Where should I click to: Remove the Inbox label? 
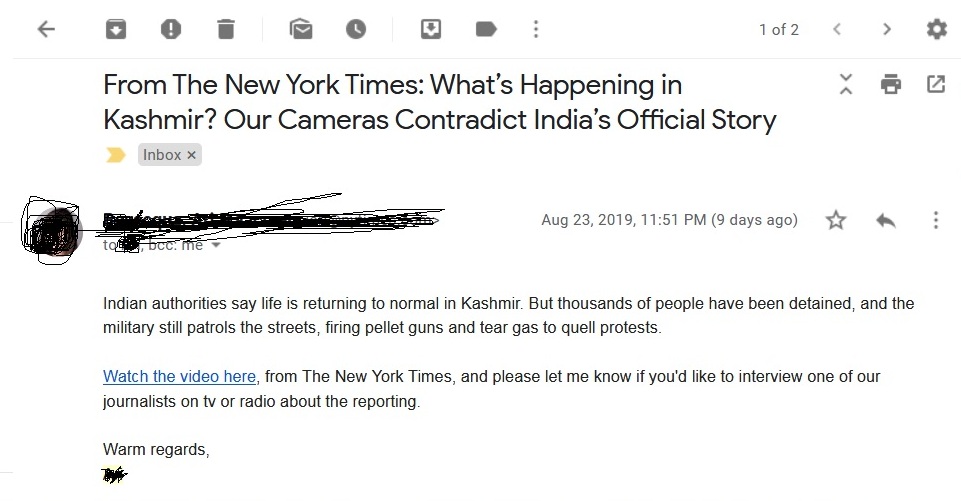(191, 155)
